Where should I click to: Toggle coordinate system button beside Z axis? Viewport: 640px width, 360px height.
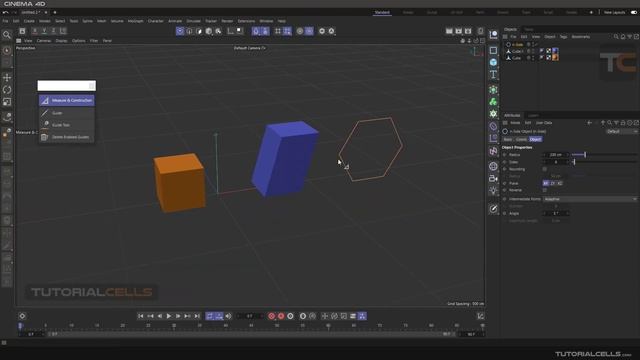(x=63, y=31)
